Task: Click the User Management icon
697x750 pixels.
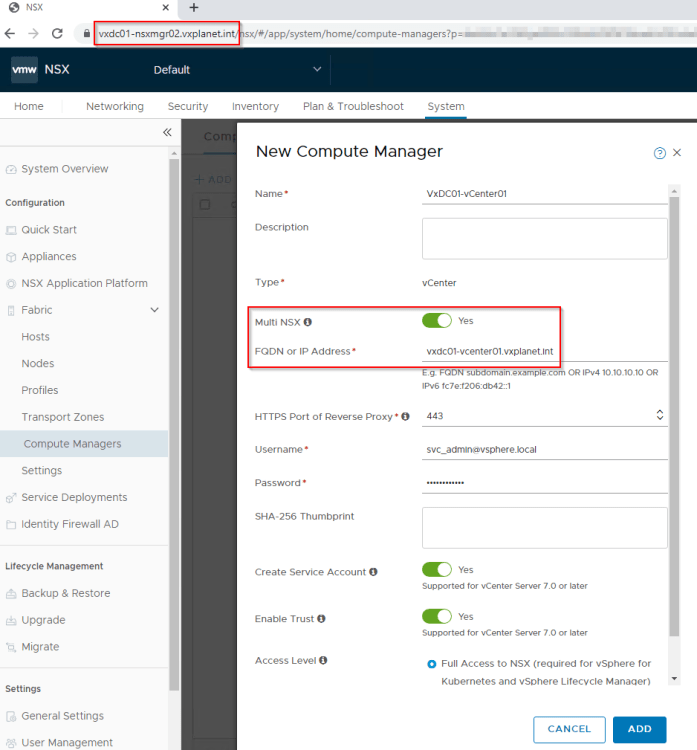Action: [x=11, y=743]
